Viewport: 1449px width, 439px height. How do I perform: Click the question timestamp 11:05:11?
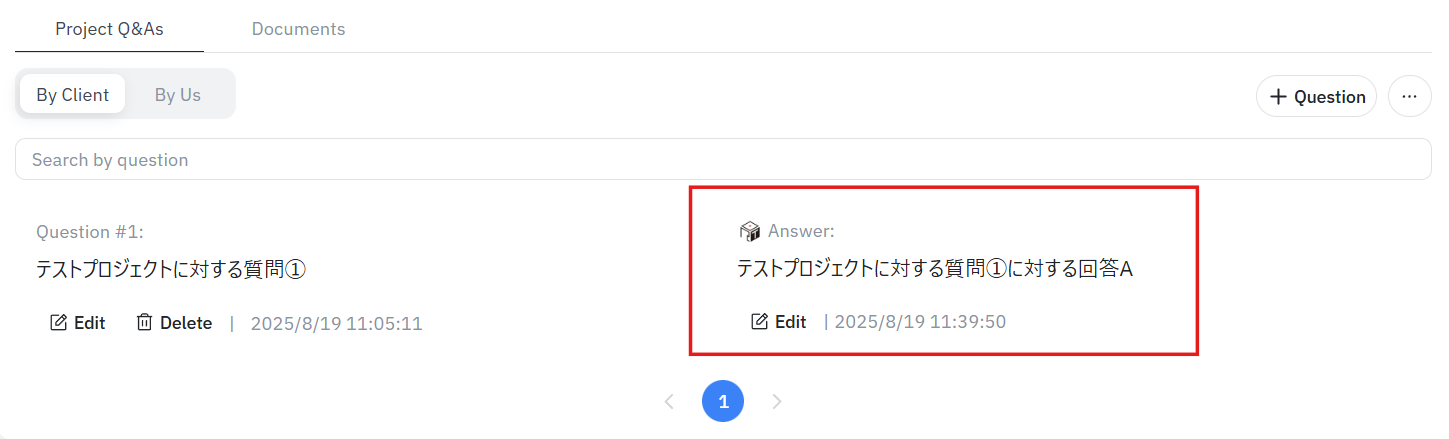(336, 324)
